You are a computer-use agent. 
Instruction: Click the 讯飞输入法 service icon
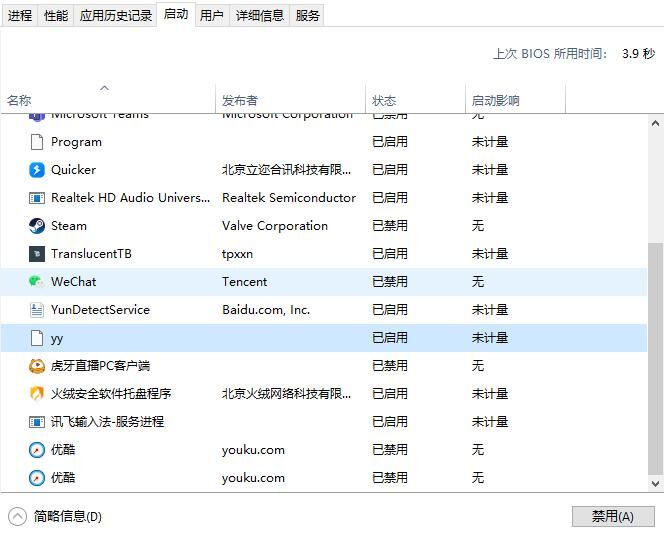click(37, 422)
